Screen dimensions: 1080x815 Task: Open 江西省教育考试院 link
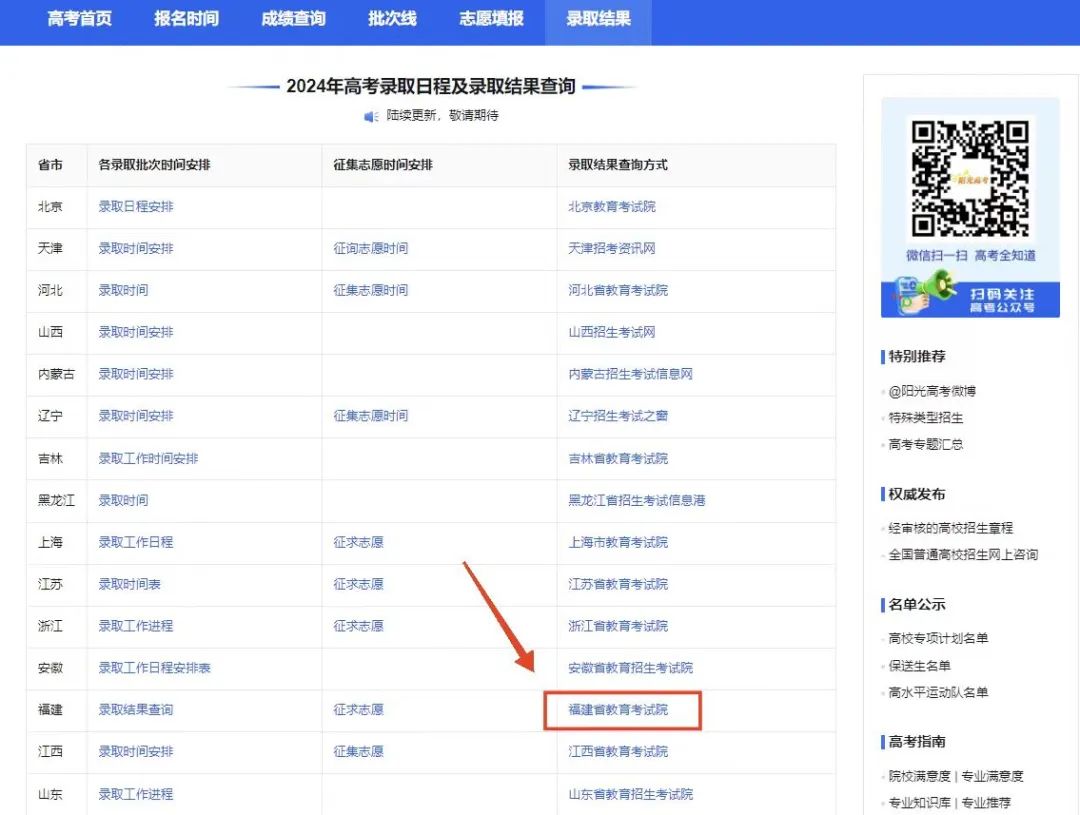[618, 752]
